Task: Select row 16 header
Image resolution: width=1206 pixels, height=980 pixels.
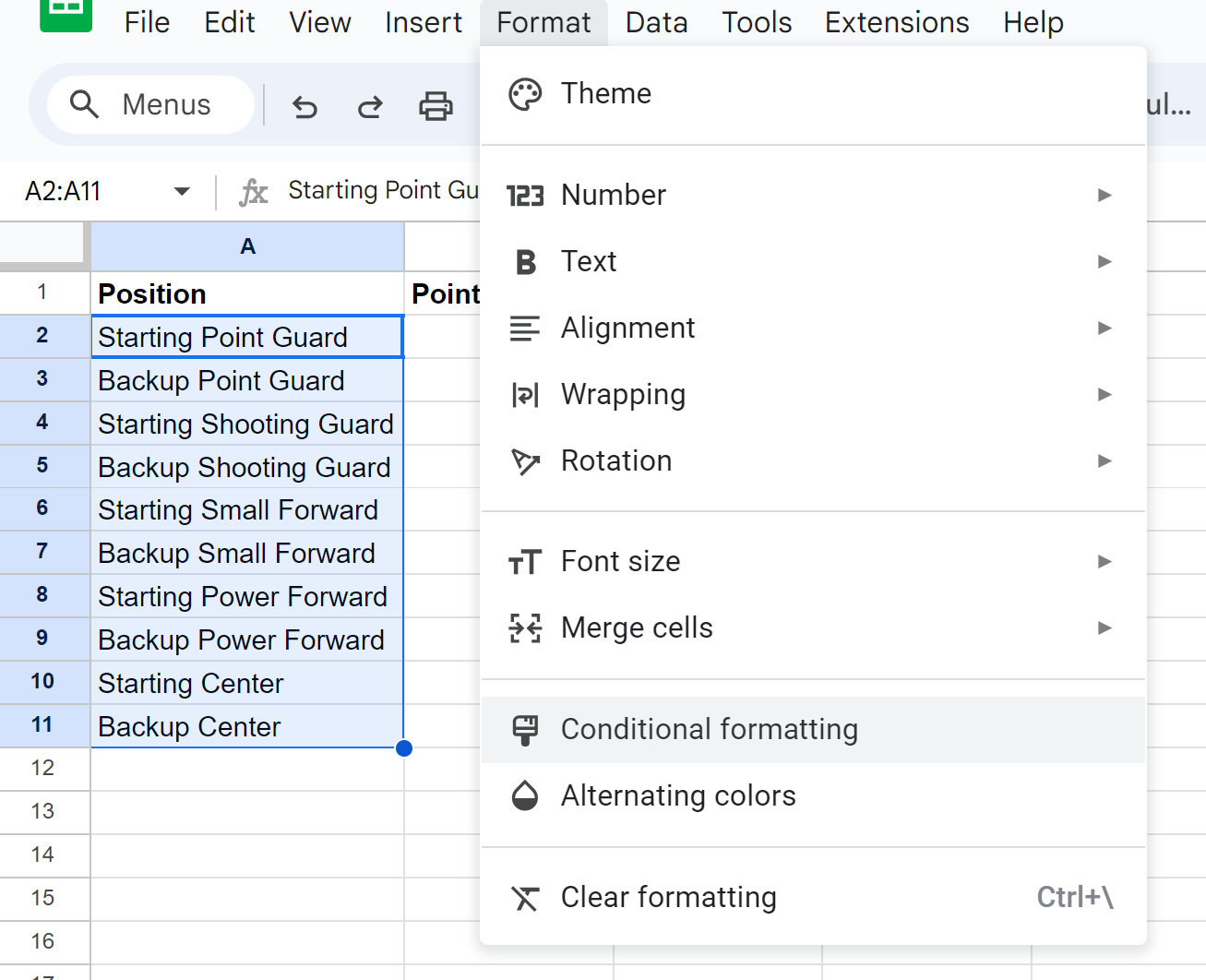Action: click(x=44, y=941)
